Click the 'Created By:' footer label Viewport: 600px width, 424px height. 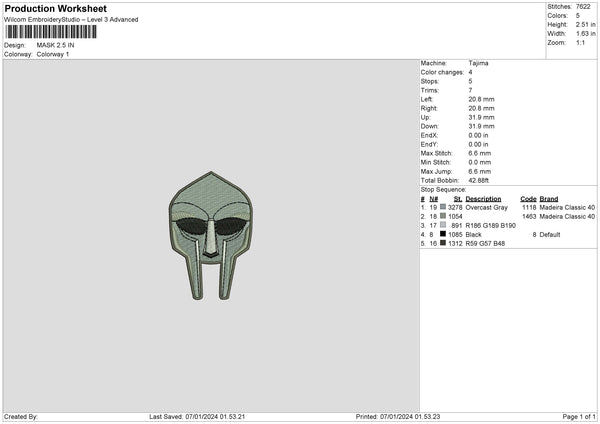21,417
